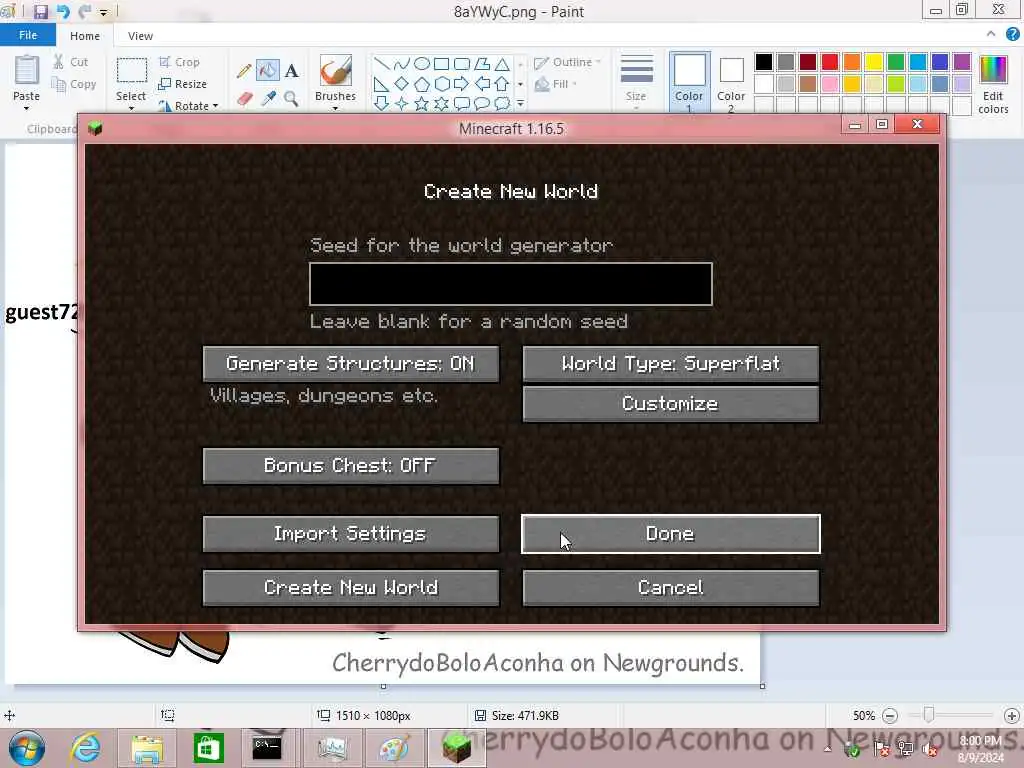Image resolution: width=1024 pixels, height=768 pixels.
Task: Open the shape Outline dropdown in Paint
Action: pyautogui.click(x=567, y=63)
